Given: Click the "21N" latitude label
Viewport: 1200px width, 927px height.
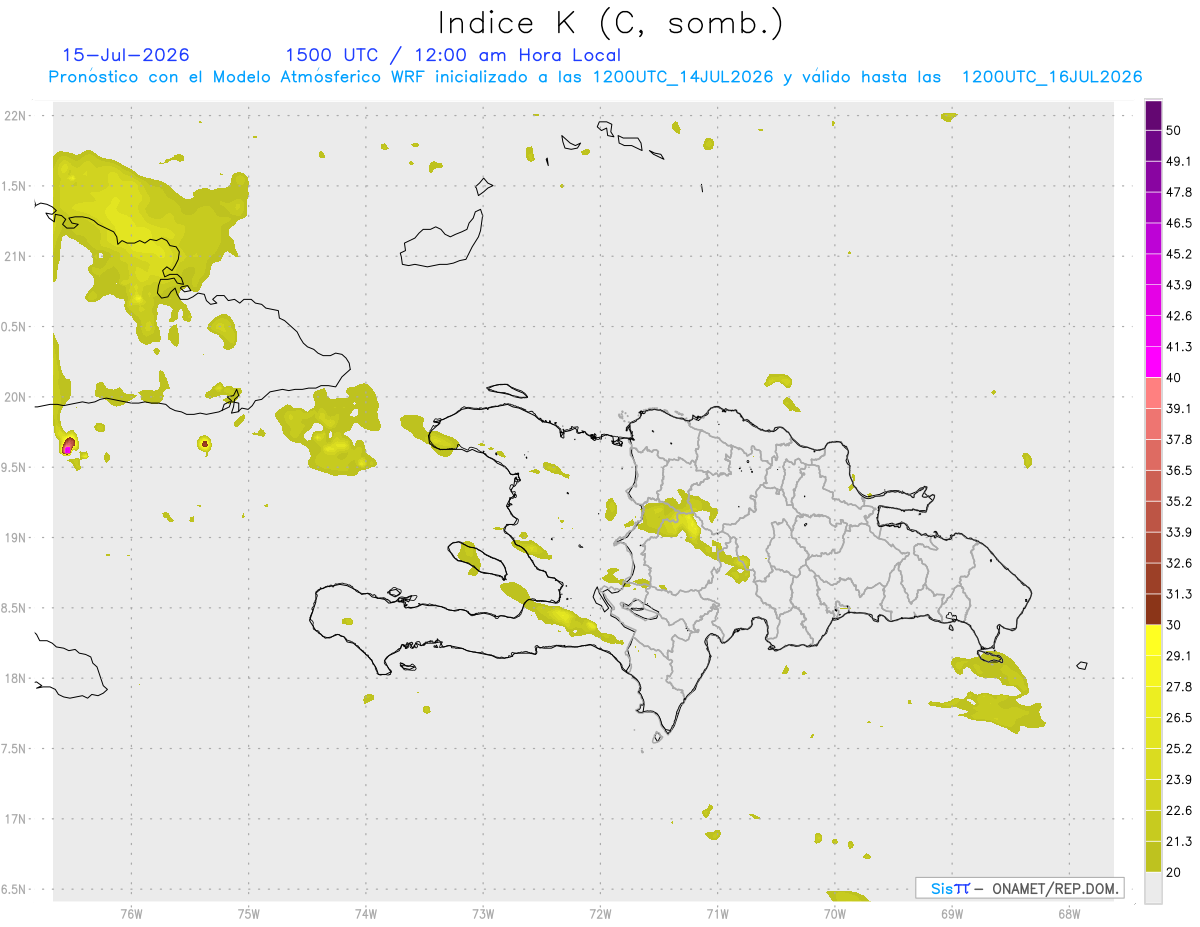Looking at the screenshot, I should click(16, 256).
